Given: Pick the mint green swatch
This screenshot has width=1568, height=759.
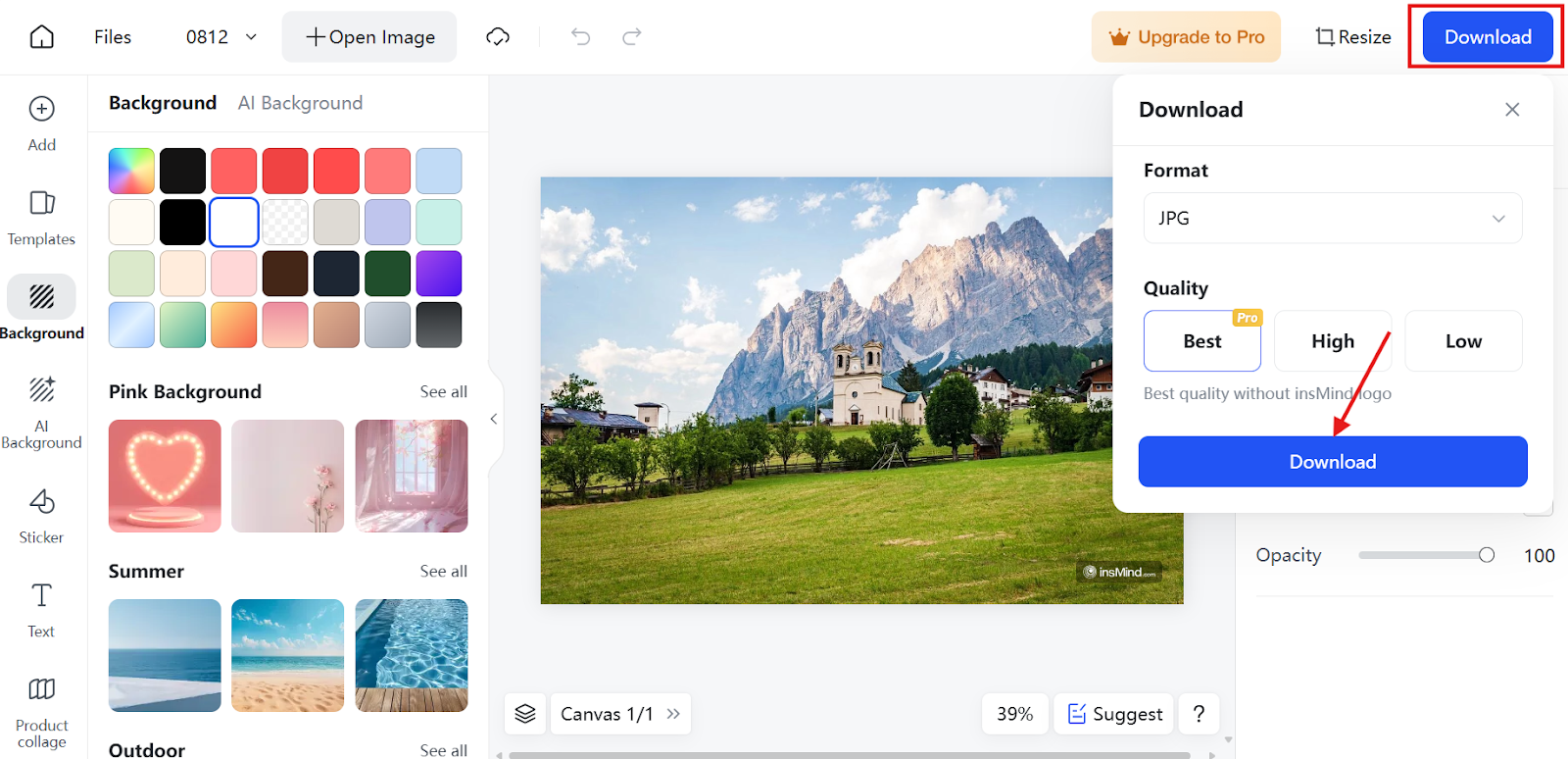Looking at the screenshot, I should coord(439,222).
